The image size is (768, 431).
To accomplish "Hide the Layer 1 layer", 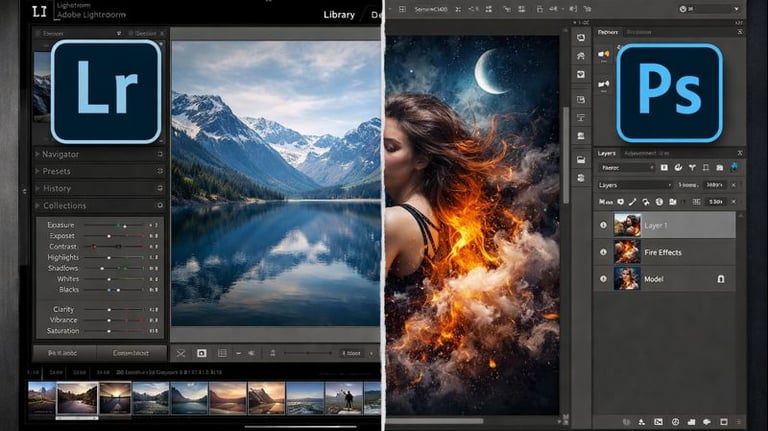I will pyautogui.click(x=603, y=225).
